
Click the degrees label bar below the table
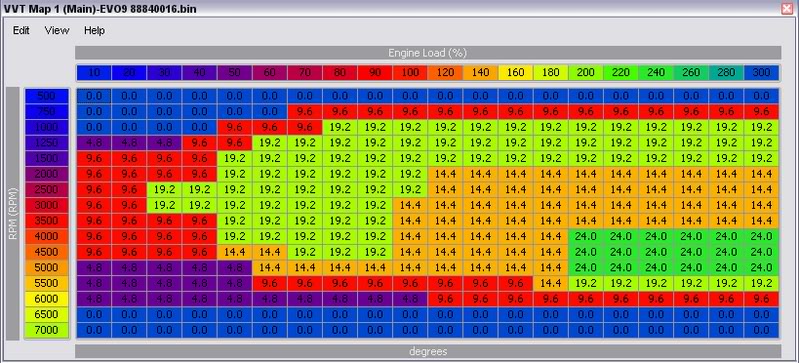pyautogui.click(x=428, y=351)
